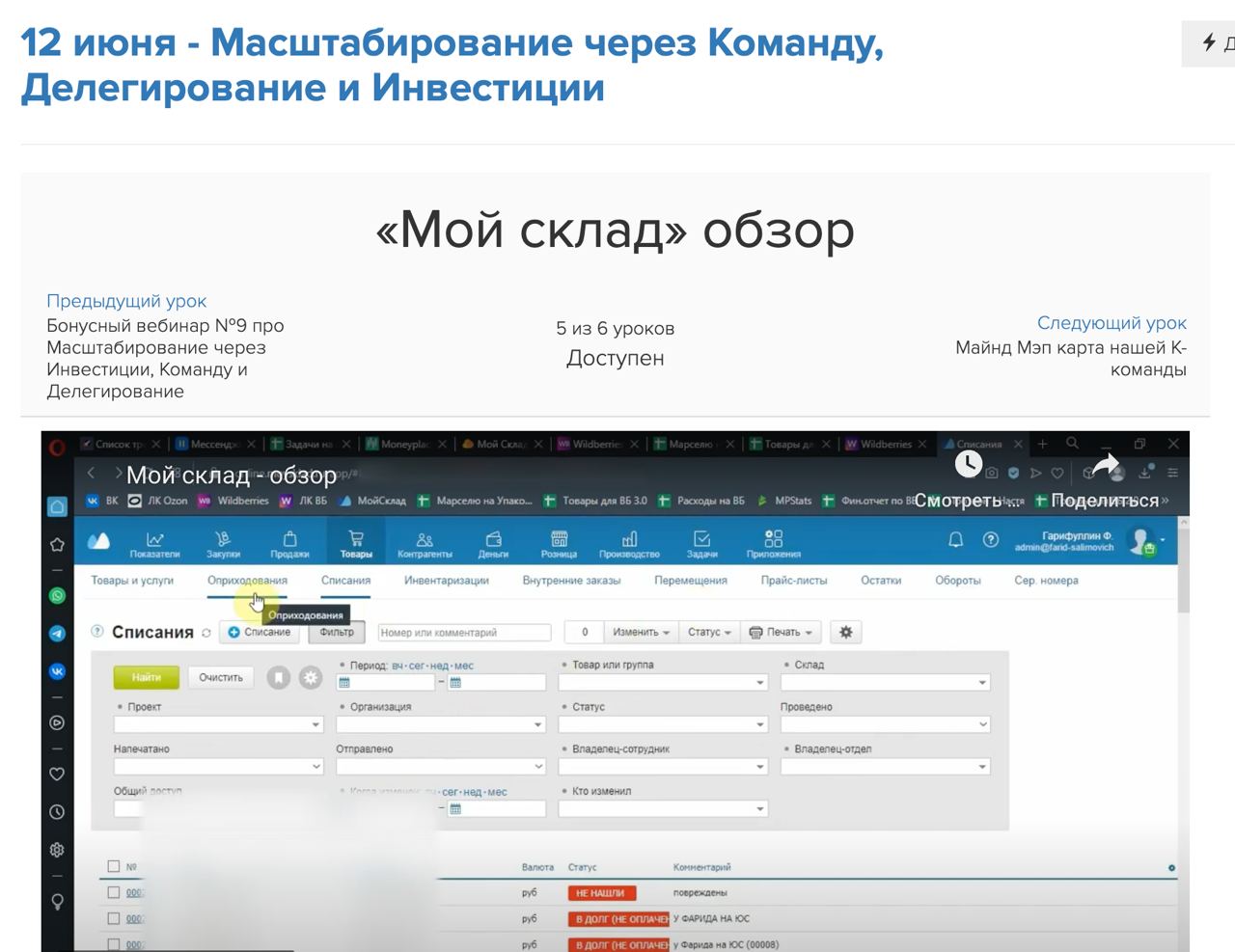1235x952 pixels.
Task: Click the Opera logo icon
Action: click(57, 447)
